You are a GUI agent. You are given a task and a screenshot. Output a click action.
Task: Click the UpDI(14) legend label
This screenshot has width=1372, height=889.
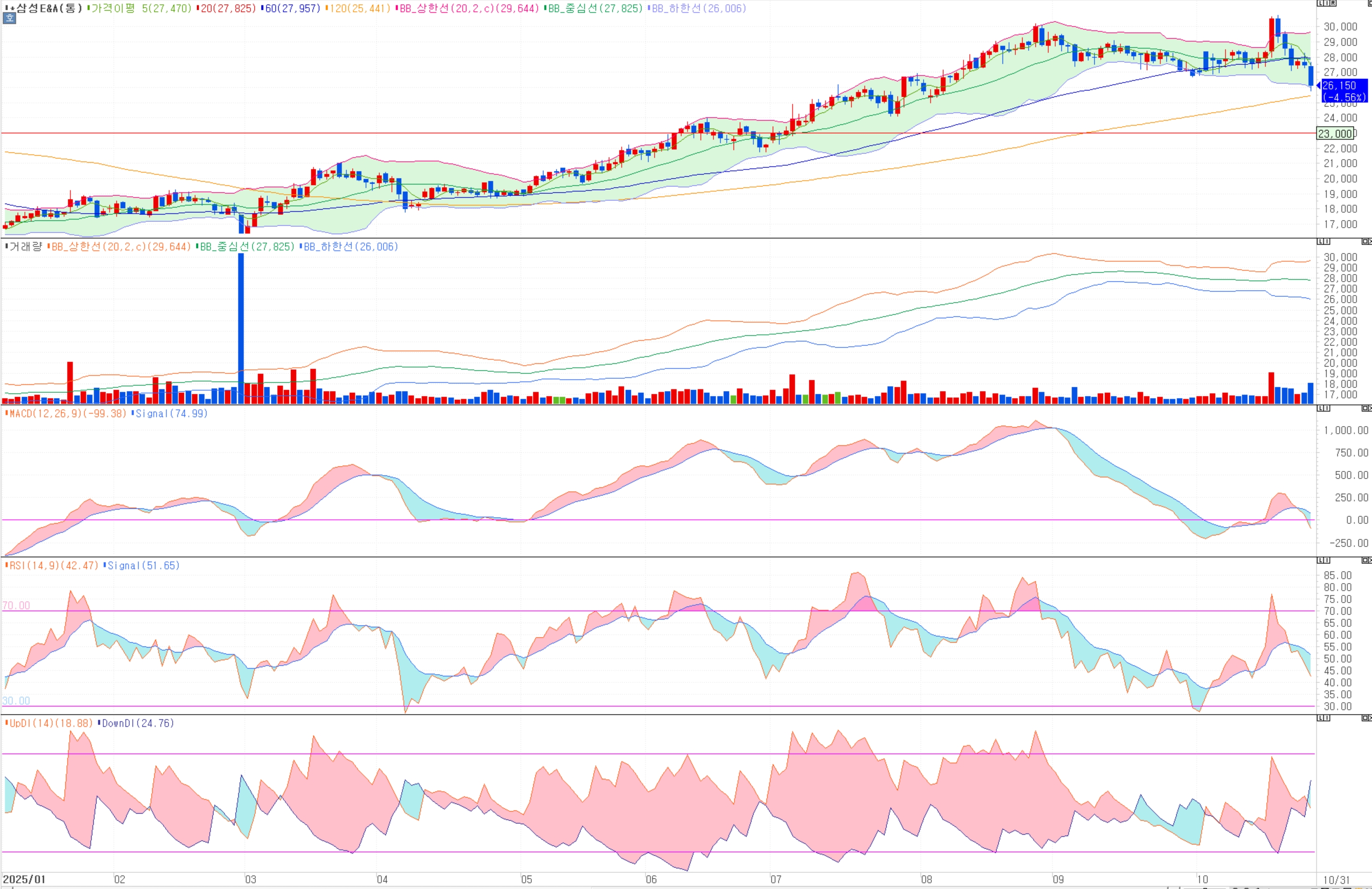51,723
